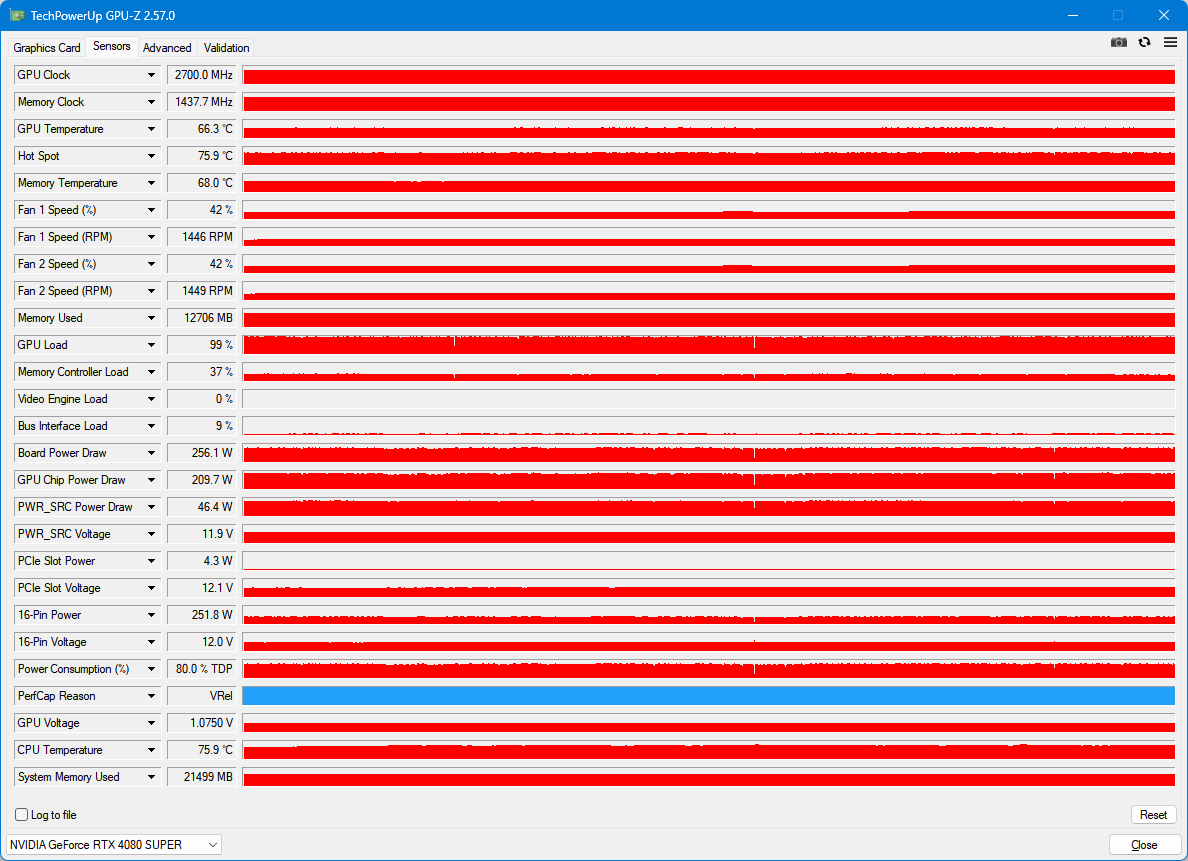Click the Close button at bottom
This screenshot has width=1188, height=861.
point(1144,845)
